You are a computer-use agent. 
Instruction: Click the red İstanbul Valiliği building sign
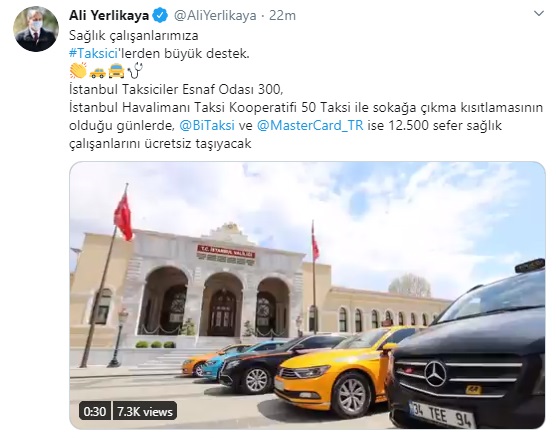tap(226, 251)
